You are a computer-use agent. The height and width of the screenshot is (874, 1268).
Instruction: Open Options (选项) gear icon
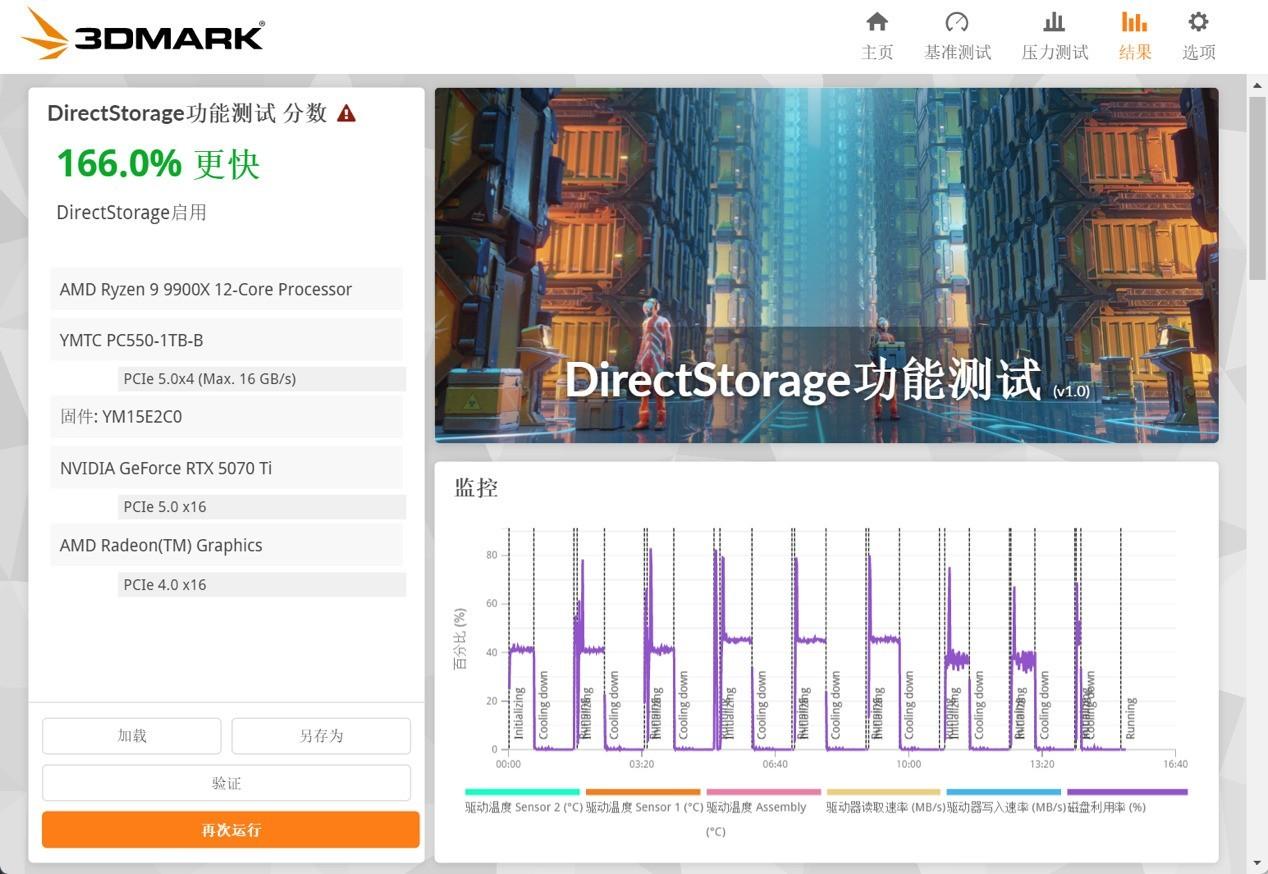click(x=1198, y=22)
